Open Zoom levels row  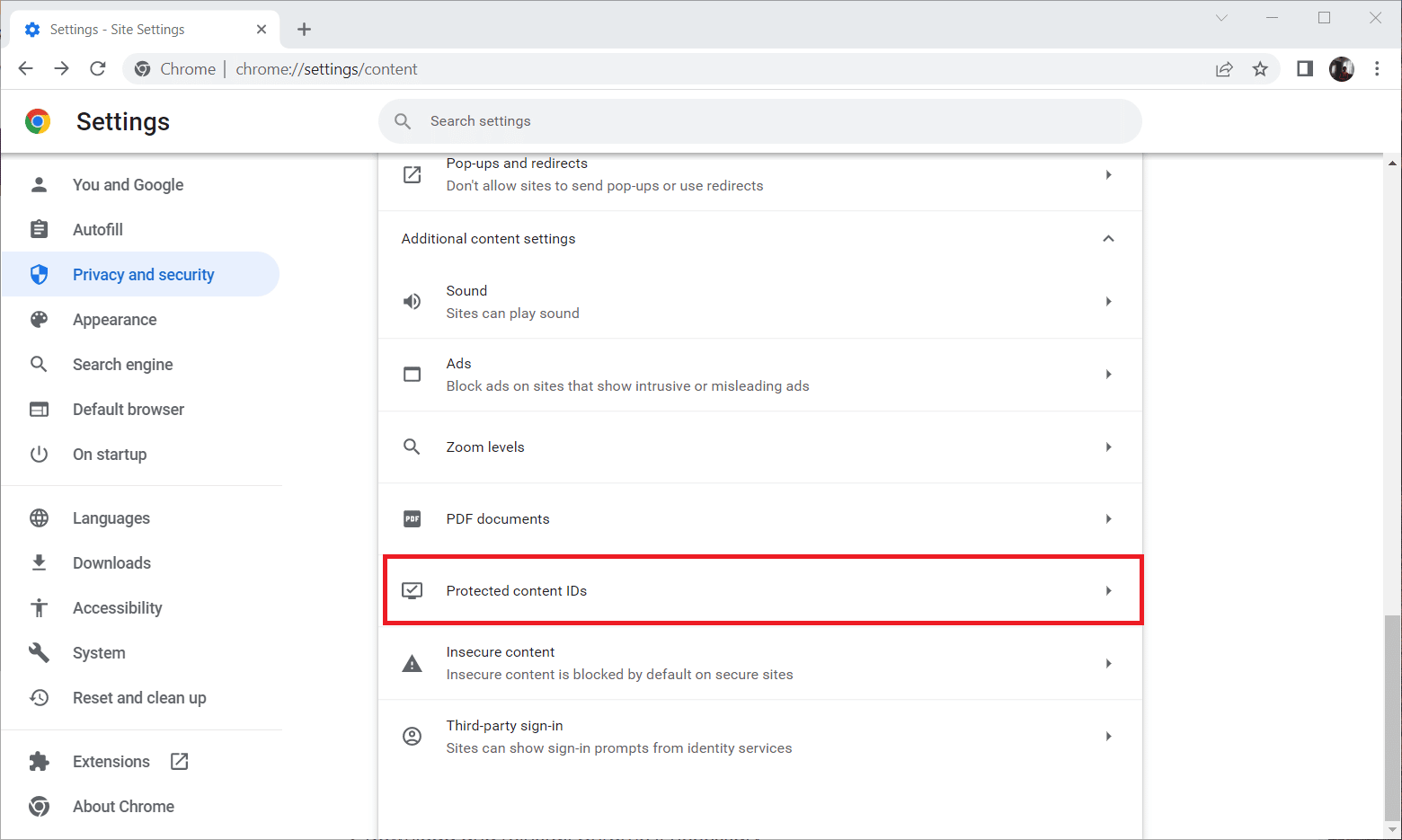point(760,447)
